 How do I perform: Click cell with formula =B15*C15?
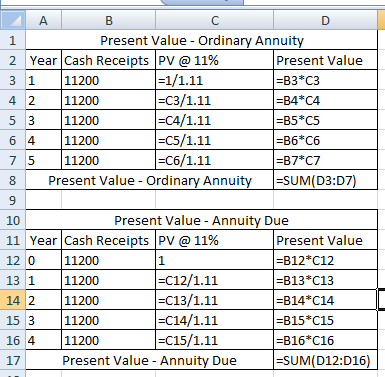point(326,320)
